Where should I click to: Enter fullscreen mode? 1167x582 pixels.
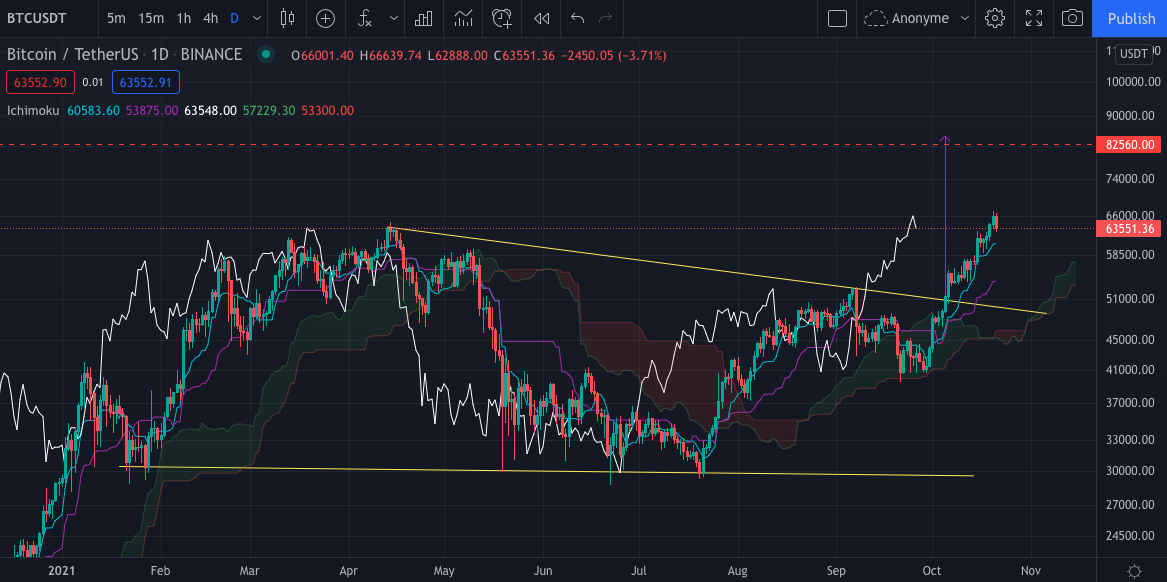[x=1033, y=18]
